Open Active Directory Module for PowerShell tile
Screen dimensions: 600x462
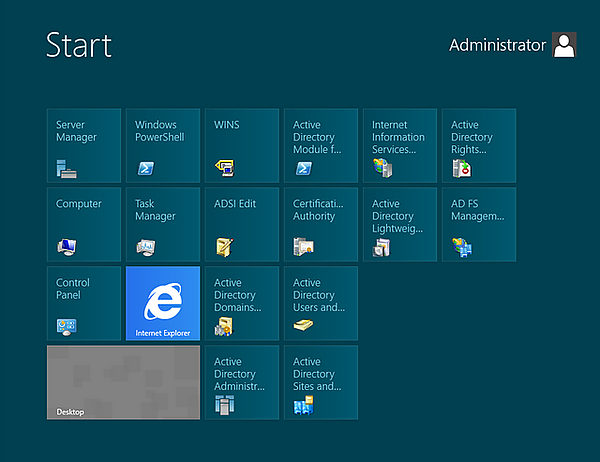click(x=320, y=145)
